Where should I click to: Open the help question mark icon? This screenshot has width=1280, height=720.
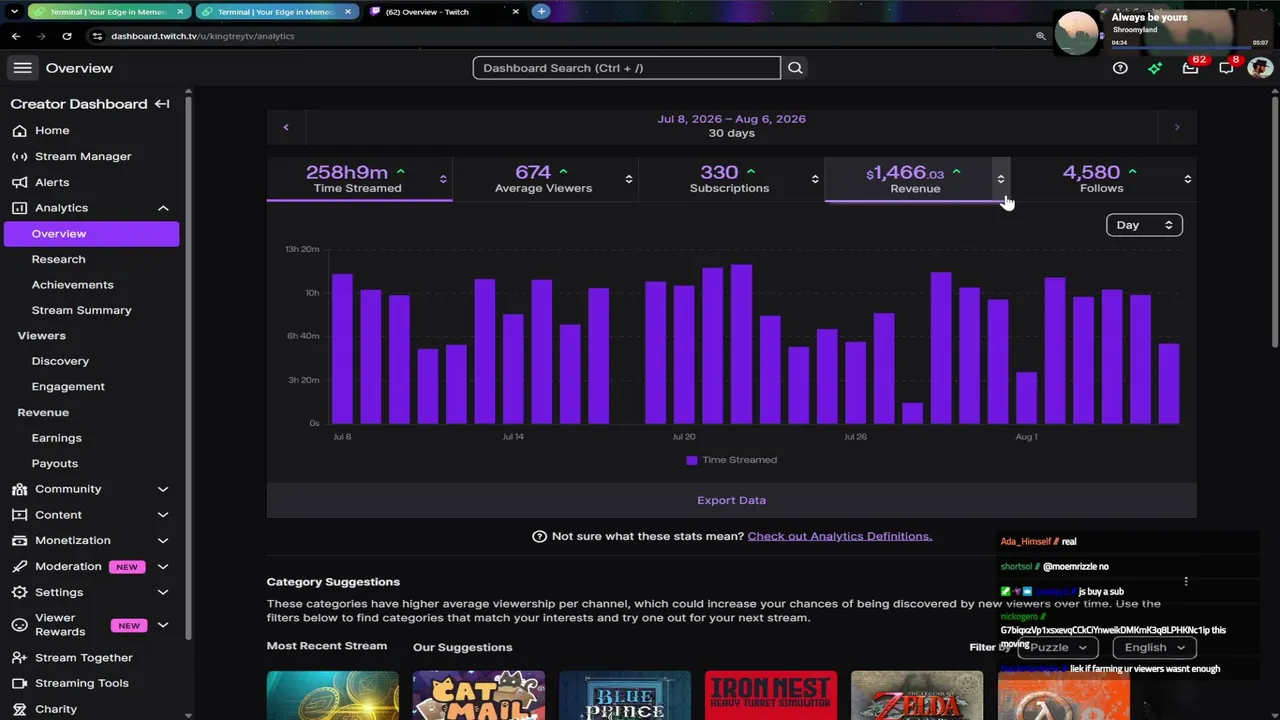1120,68
